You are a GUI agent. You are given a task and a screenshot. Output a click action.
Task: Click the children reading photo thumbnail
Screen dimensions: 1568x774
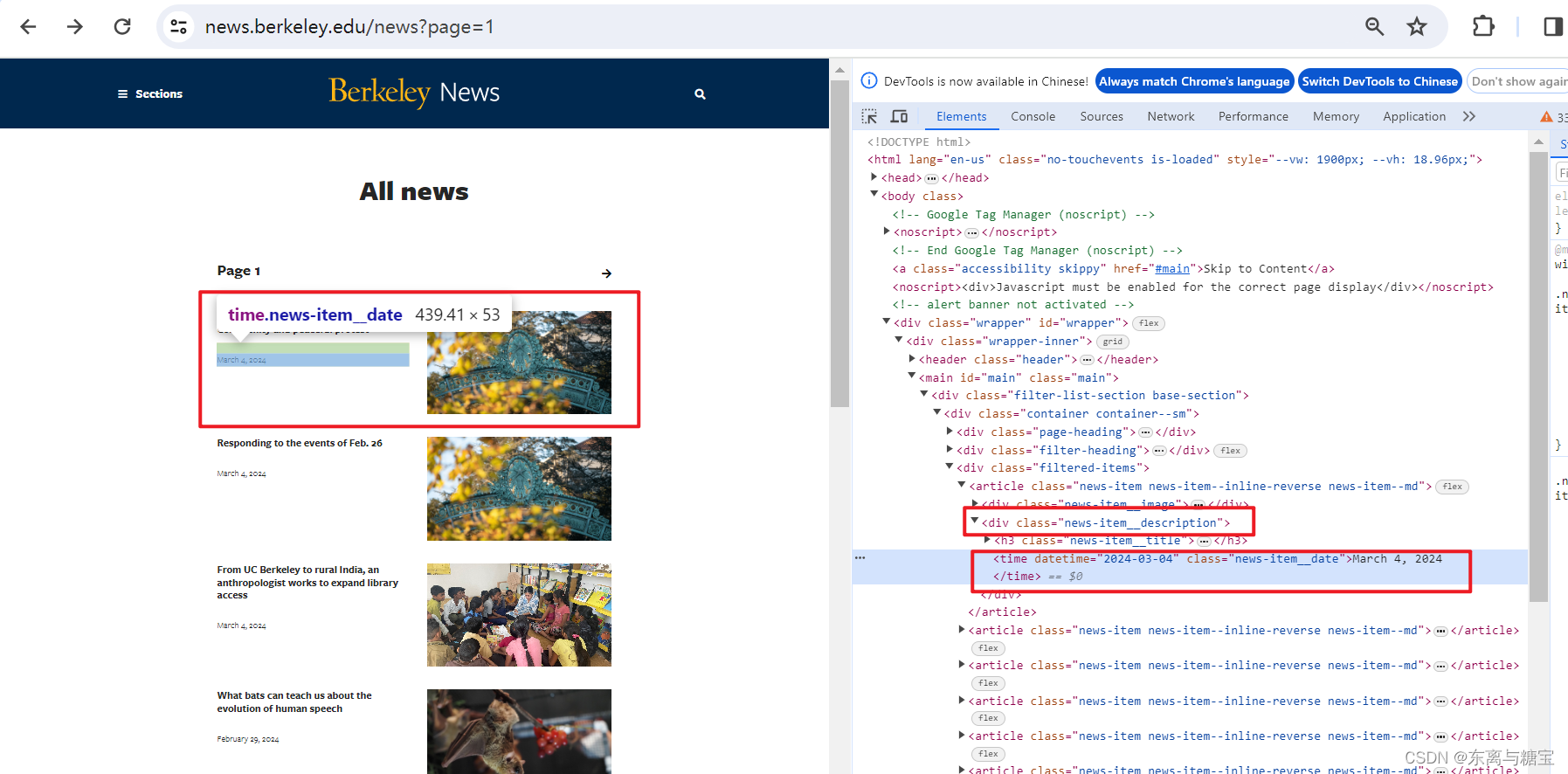pyautogui.click(x=519, y=615)
